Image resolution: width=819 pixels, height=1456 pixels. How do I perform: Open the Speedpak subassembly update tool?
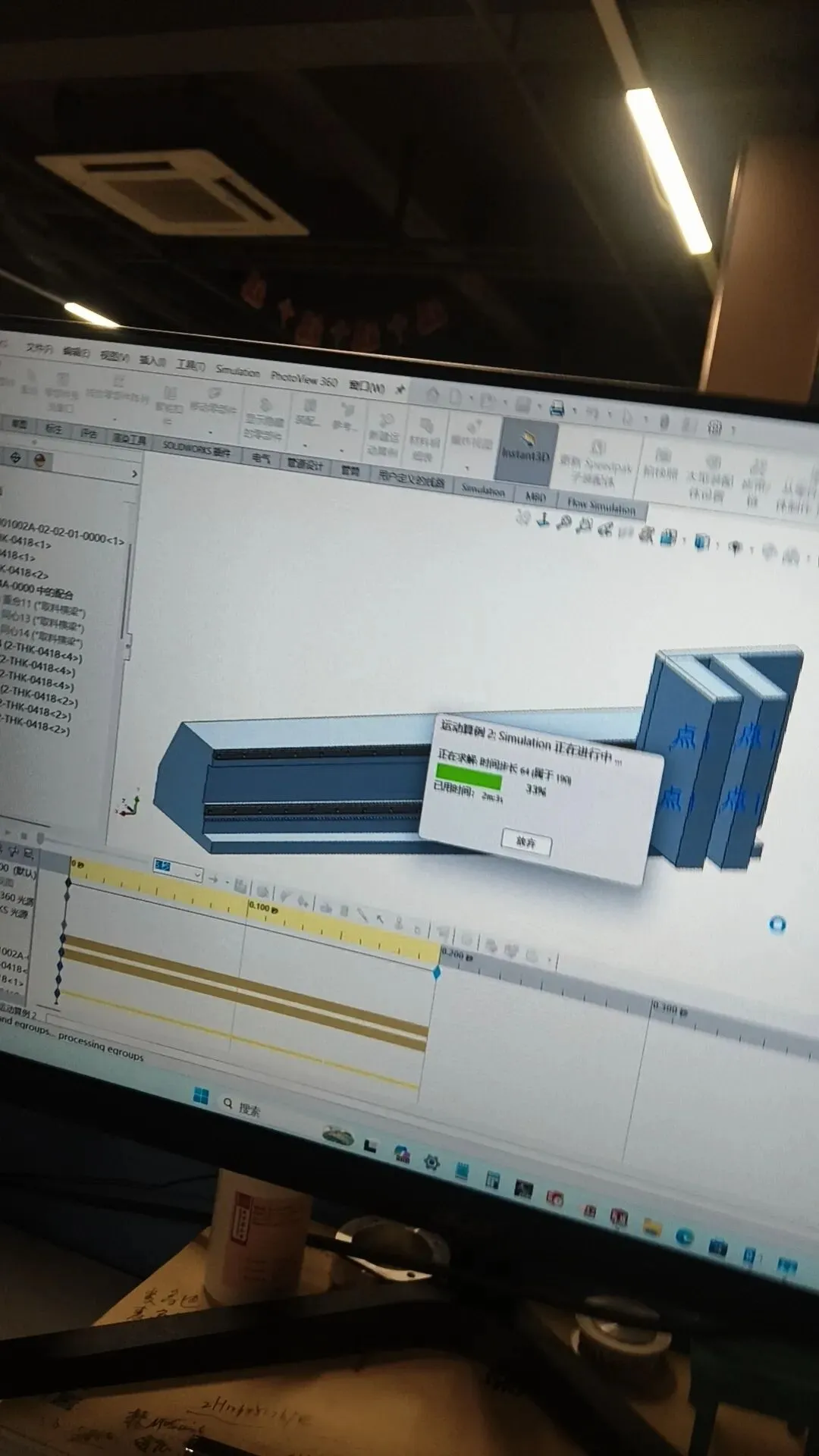pyautogui.click(x=597, y=462)
